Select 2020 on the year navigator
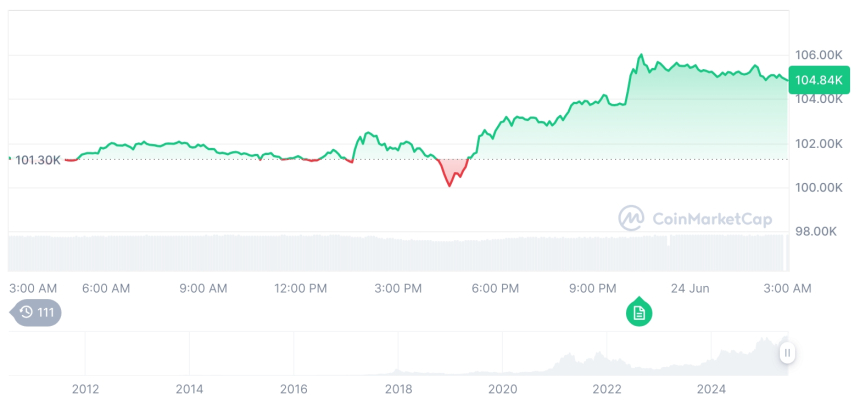The width and height of the screenshot is (860, 401). click(502, 388)
